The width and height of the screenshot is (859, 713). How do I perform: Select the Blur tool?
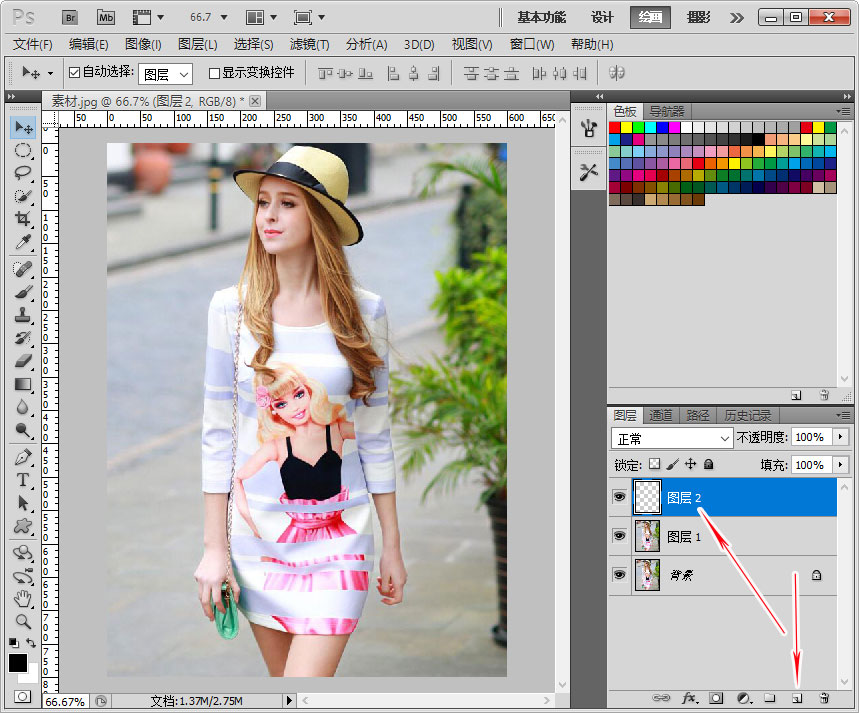coord(23,407)
